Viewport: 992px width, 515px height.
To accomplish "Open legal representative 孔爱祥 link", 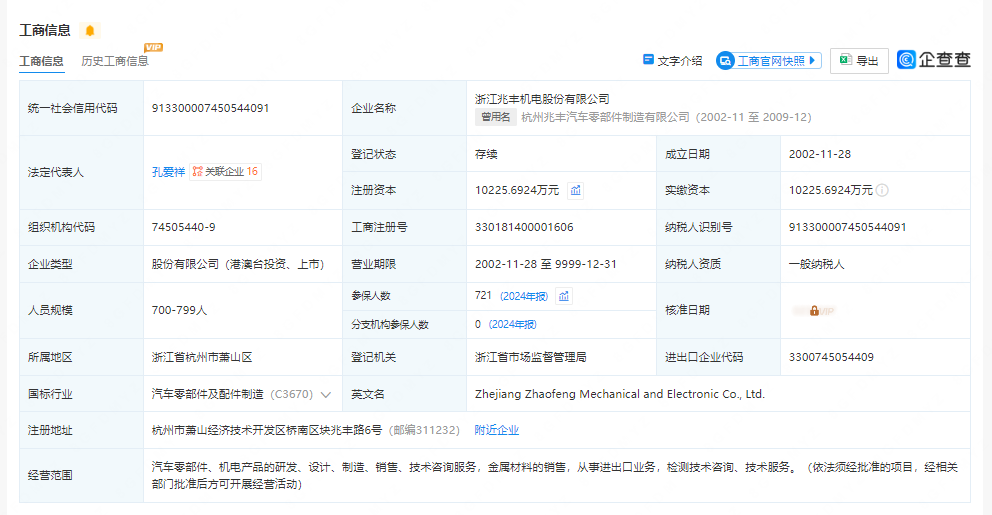I will coord(168,172).
